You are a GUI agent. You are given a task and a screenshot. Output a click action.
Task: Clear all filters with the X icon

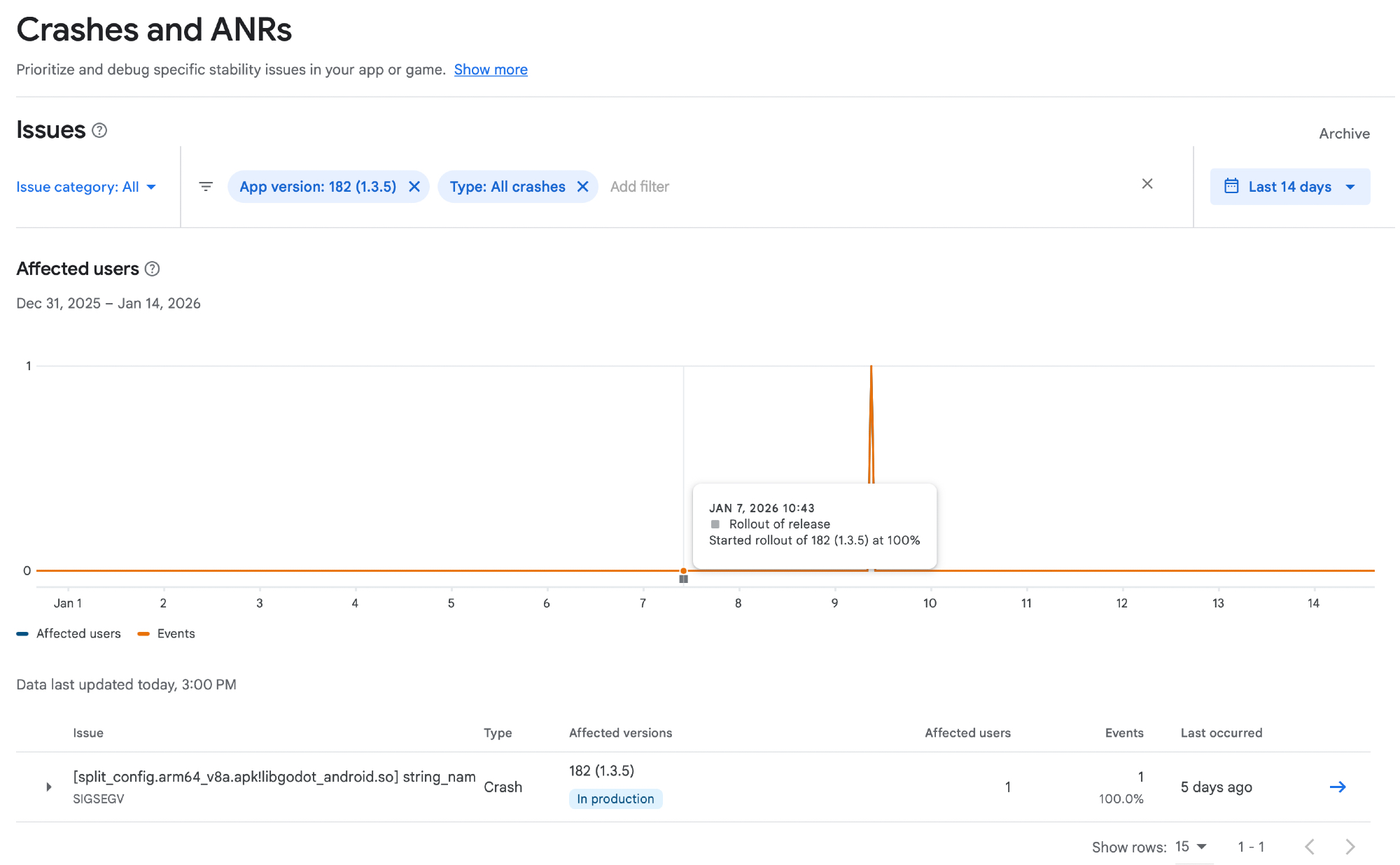pyautogui.click(x=1147, y=184)
